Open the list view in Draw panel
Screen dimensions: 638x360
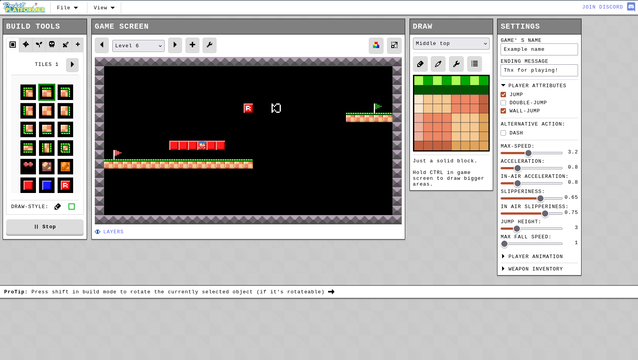[474, 64]
